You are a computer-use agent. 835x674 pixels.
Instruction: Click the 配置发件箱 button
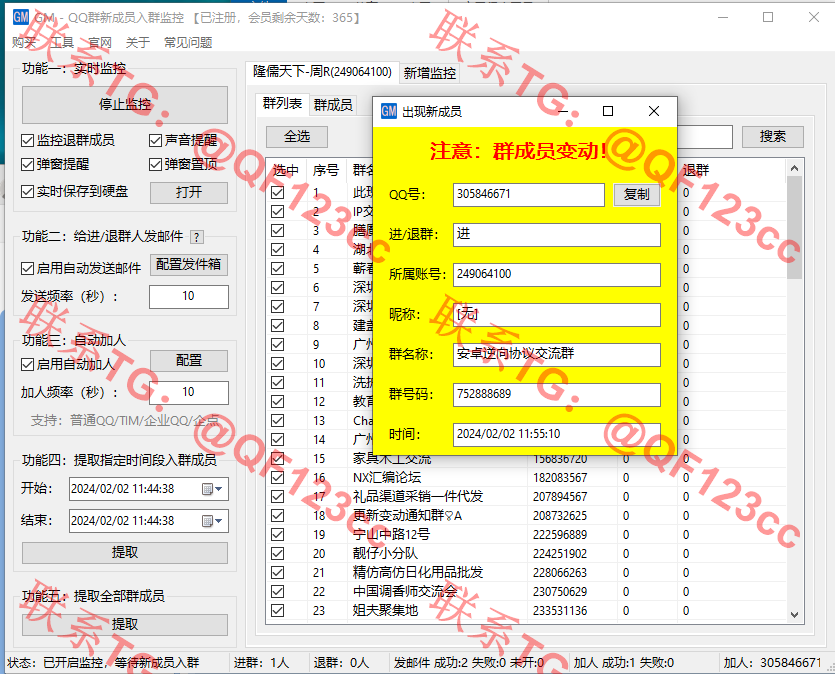pos(189,265)
